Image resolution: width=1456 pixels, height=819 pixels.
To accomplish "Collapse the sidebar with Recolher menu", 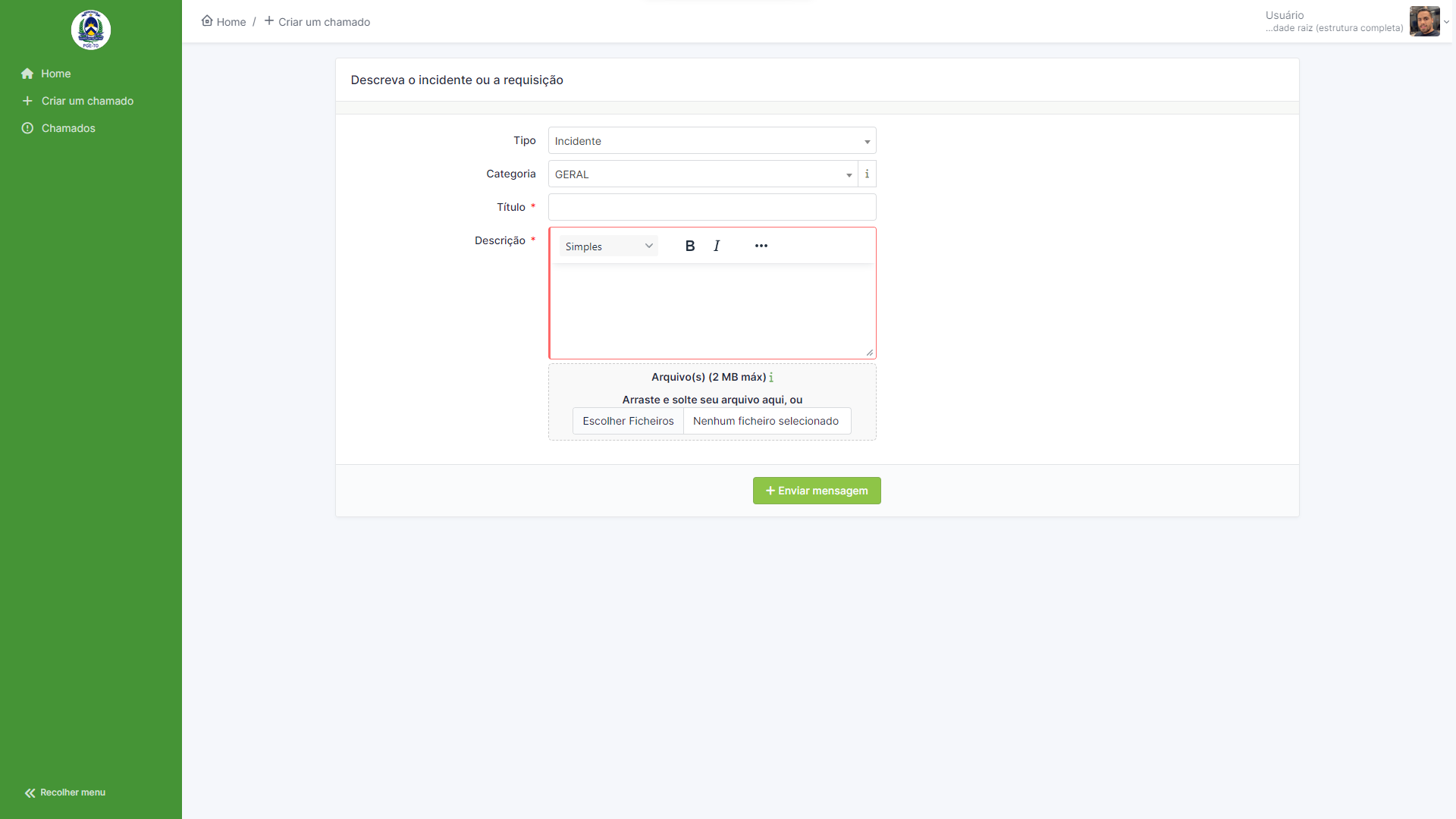I will (x=65, y=792).
